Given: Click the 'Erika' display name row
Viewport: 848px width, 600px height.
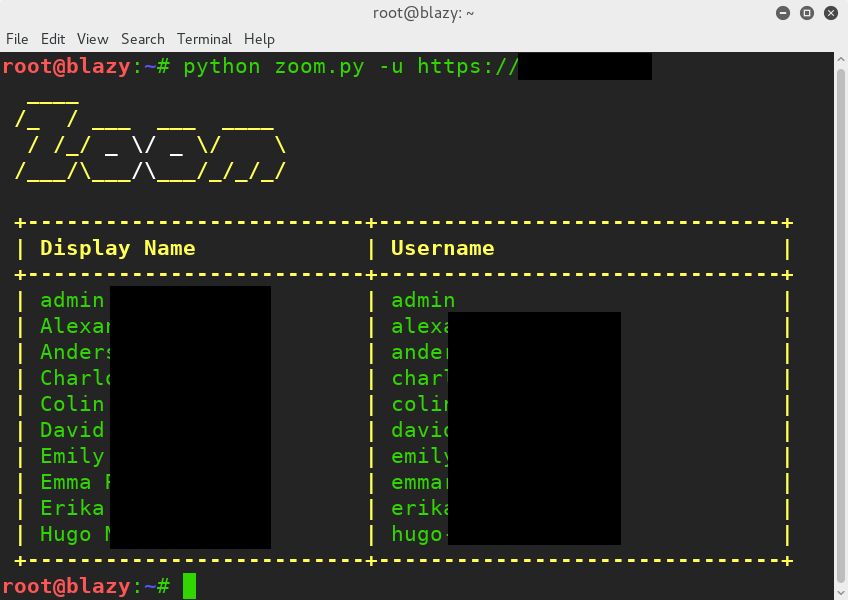Looking at the screenshot, I should (72, 507).
